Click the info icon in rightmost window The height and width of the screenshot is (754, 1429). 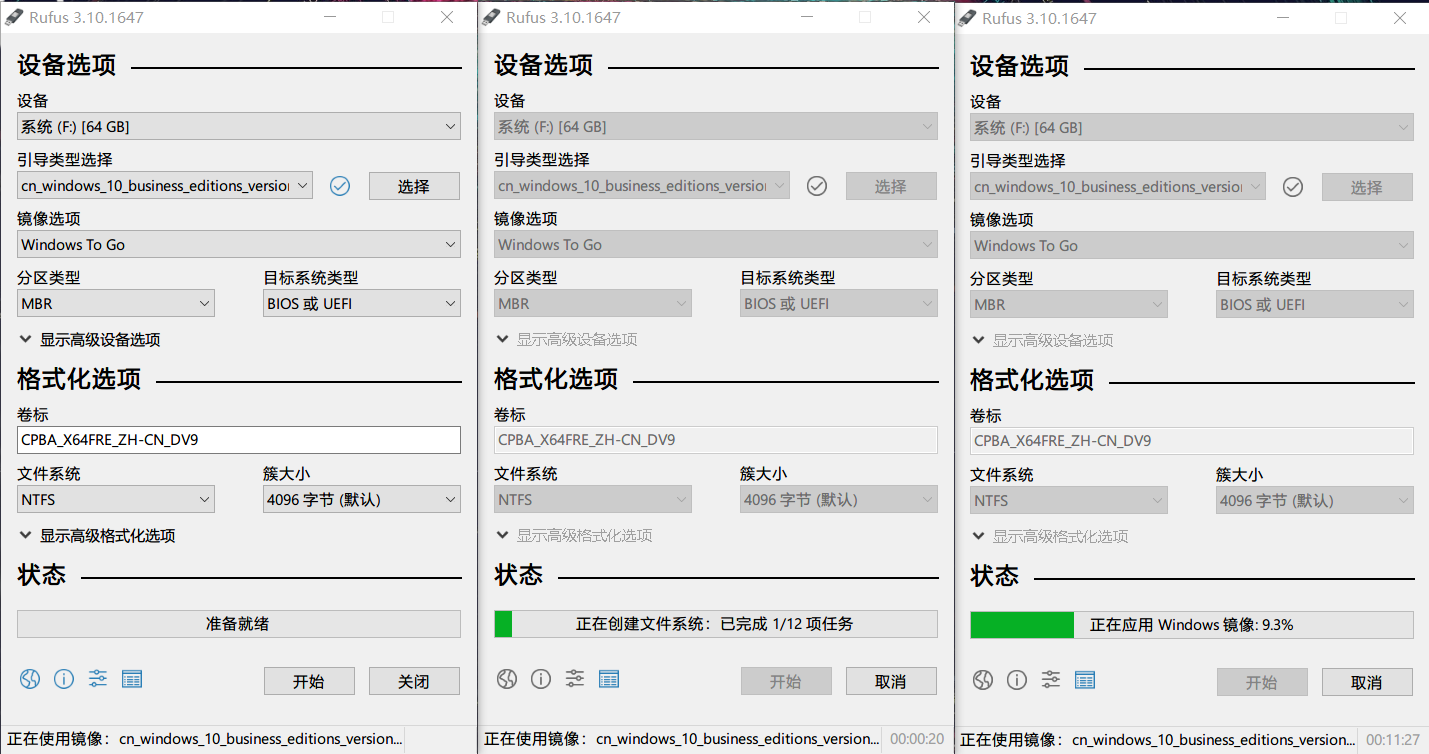coord(1017,680)
